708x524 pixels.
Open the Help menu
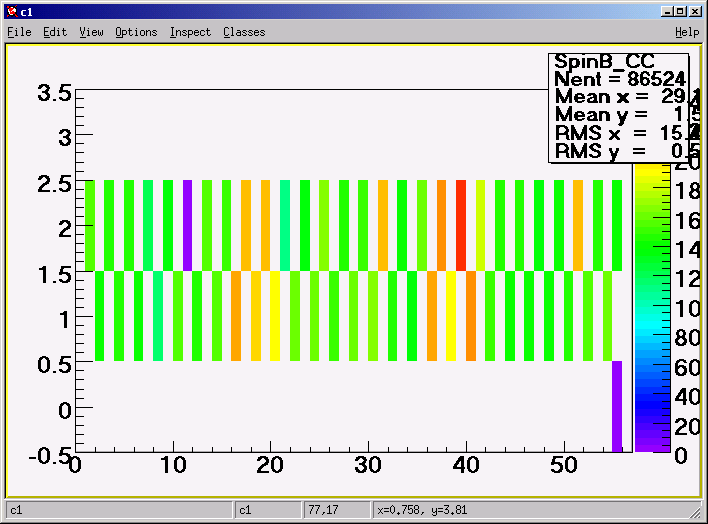[687, 32]
